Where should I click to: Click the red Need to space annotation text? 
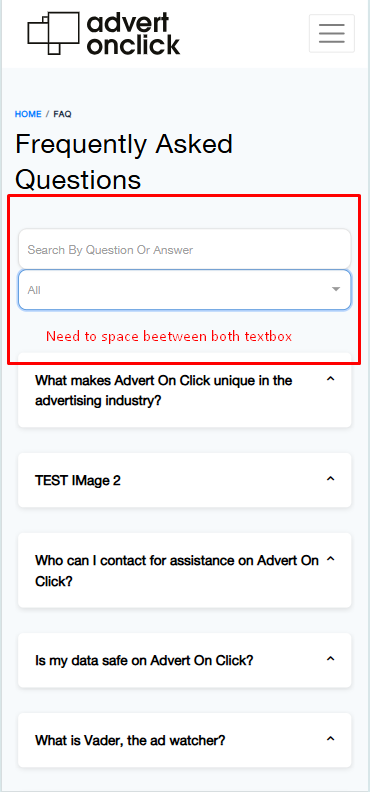pos(169,336)
